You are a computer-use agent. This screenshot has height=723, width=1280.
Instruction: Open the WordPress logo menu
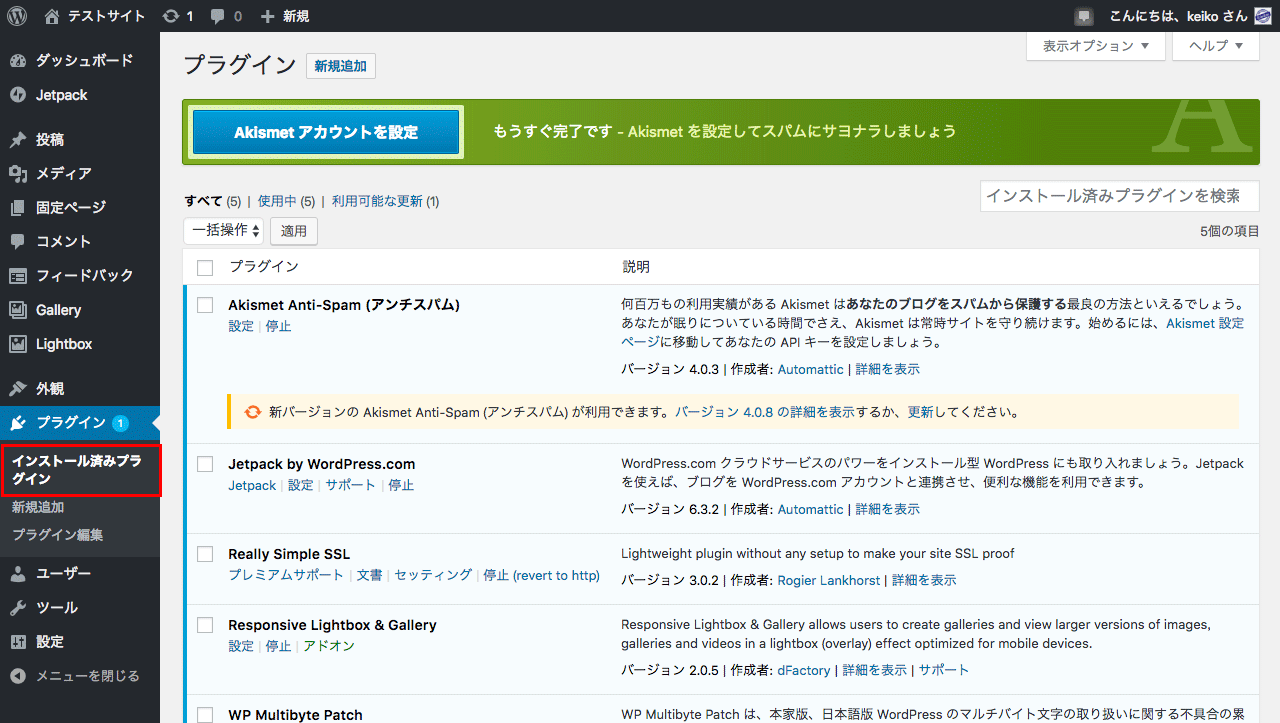pos(16,16)
